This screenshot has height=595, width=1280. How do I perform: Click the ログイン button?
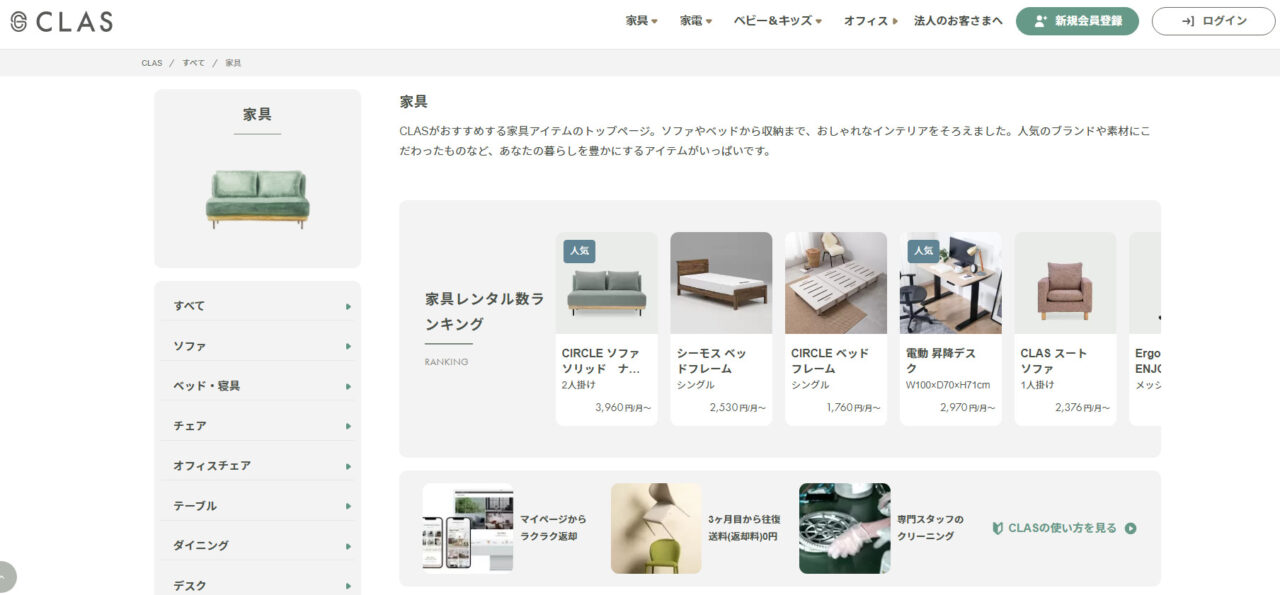pyautogui.click(x=1213, y=21)
